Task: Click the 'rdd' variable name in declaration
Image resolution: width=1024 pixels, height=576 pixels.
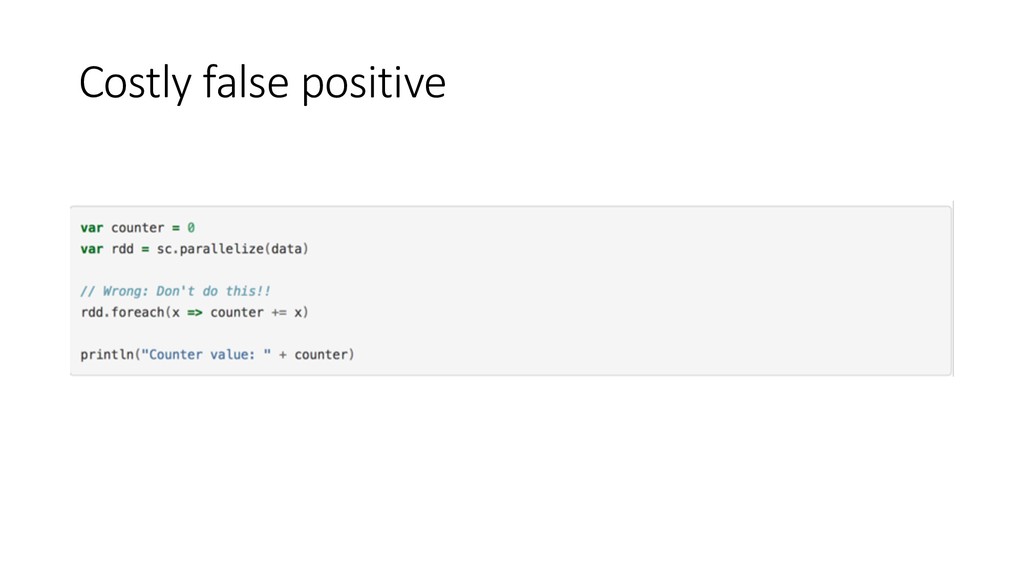Action: coord(122,249)
